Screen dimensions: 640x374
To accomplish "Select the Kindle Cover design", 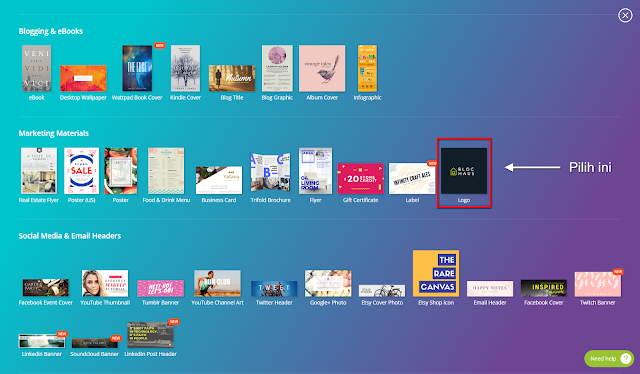I will [x=185, y=68].
